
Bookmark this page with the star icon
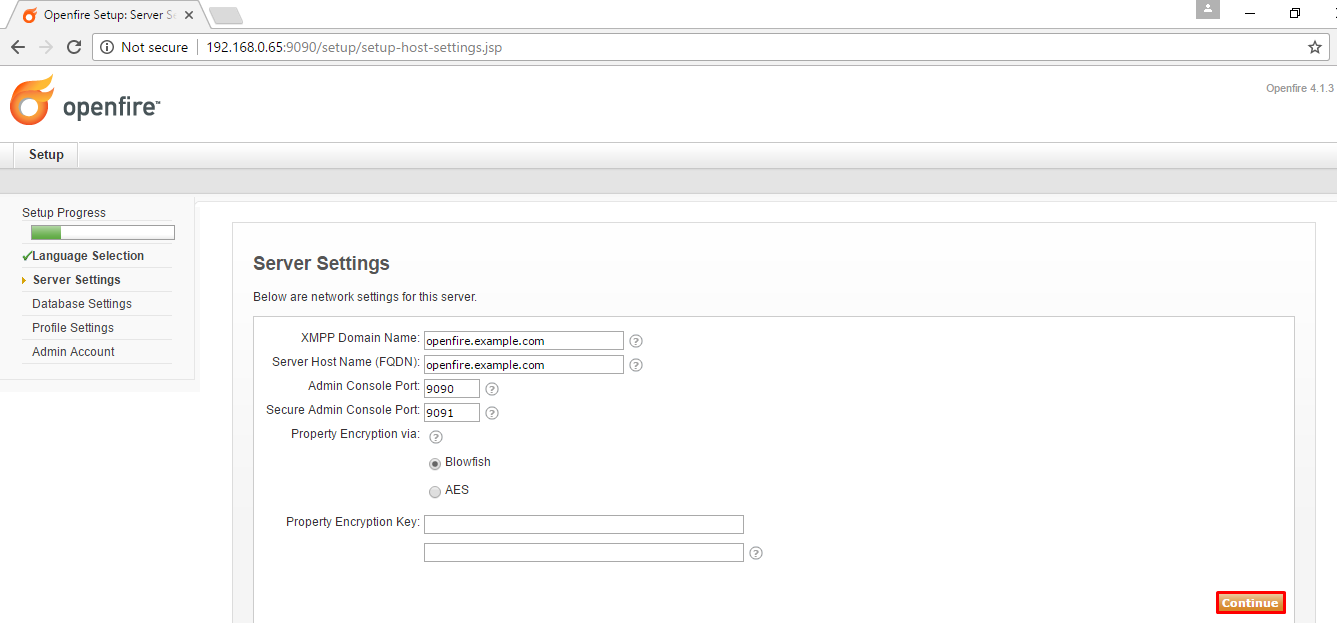coord(1315,47)
